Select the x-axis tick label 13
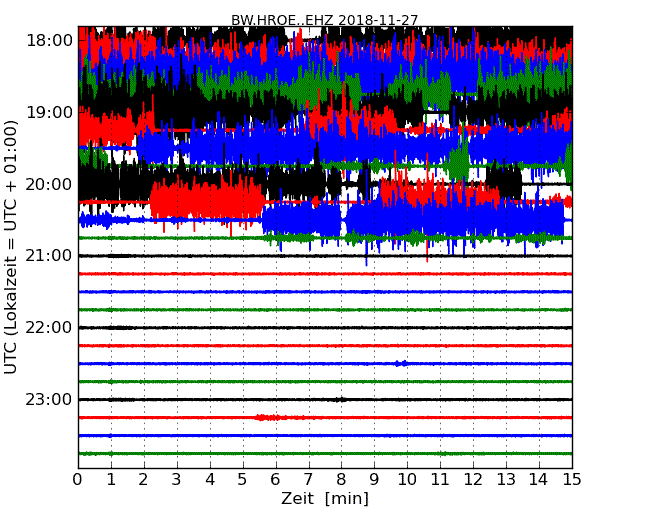This screenshot has width=650, height=520. pos(506,479)
